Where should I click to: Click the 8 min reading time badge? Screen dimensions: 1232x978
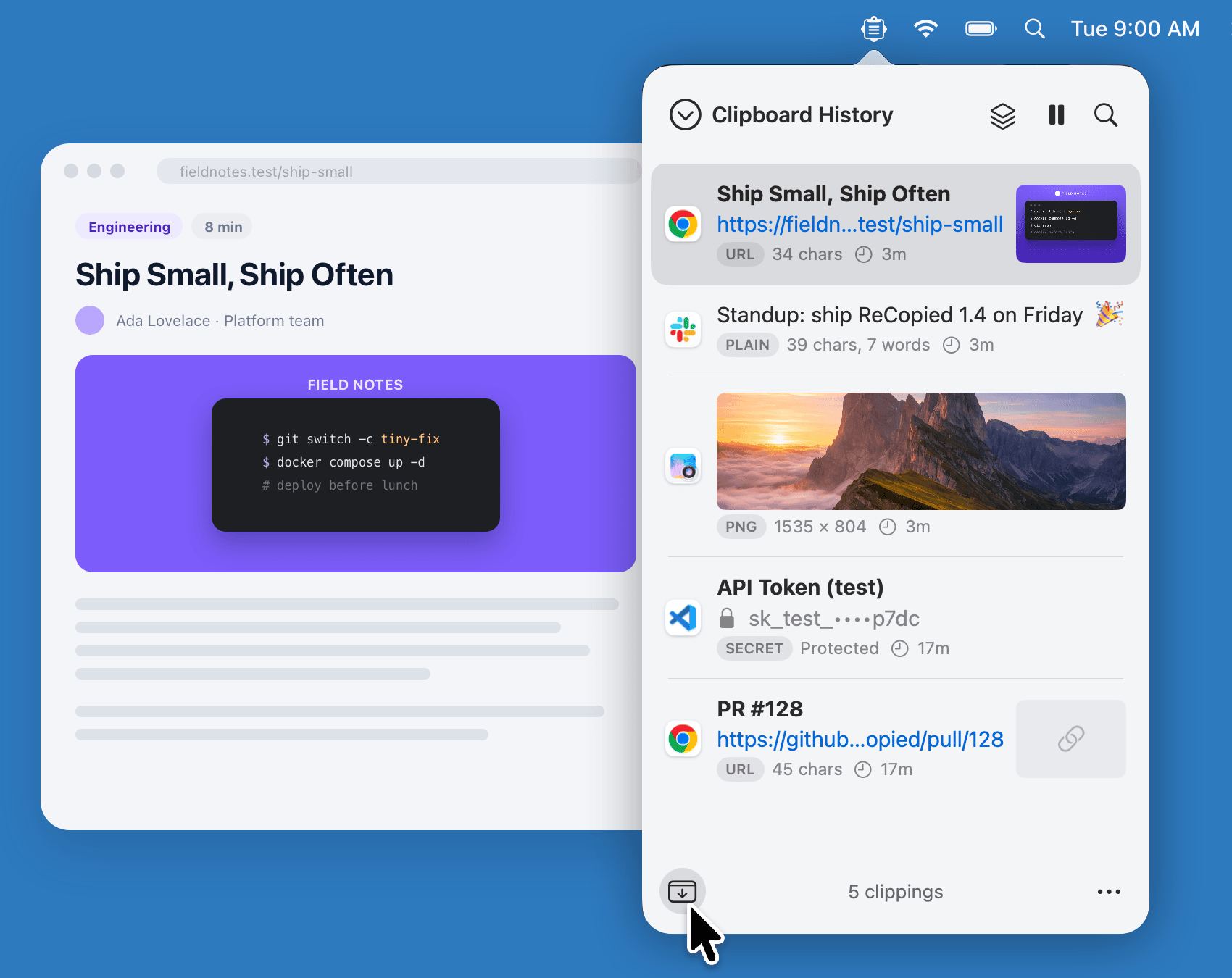point(223,227)
